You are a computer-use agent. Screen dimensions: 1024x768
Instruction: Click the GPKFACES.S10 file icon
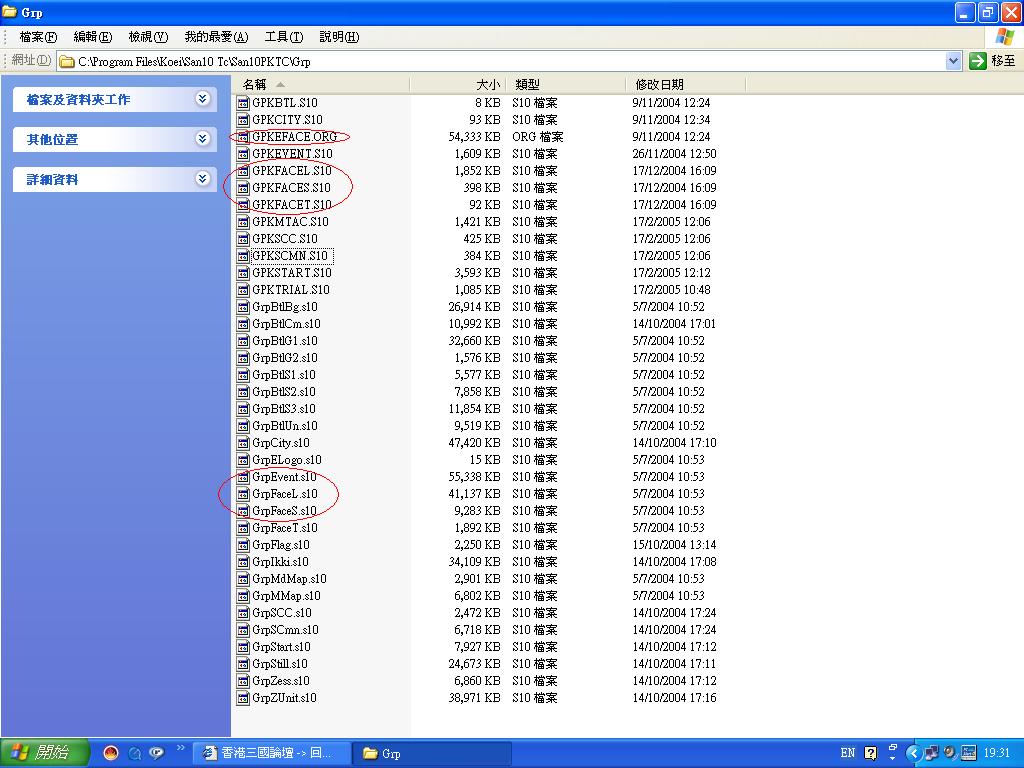pyautogui.click(x=243, y=187)
